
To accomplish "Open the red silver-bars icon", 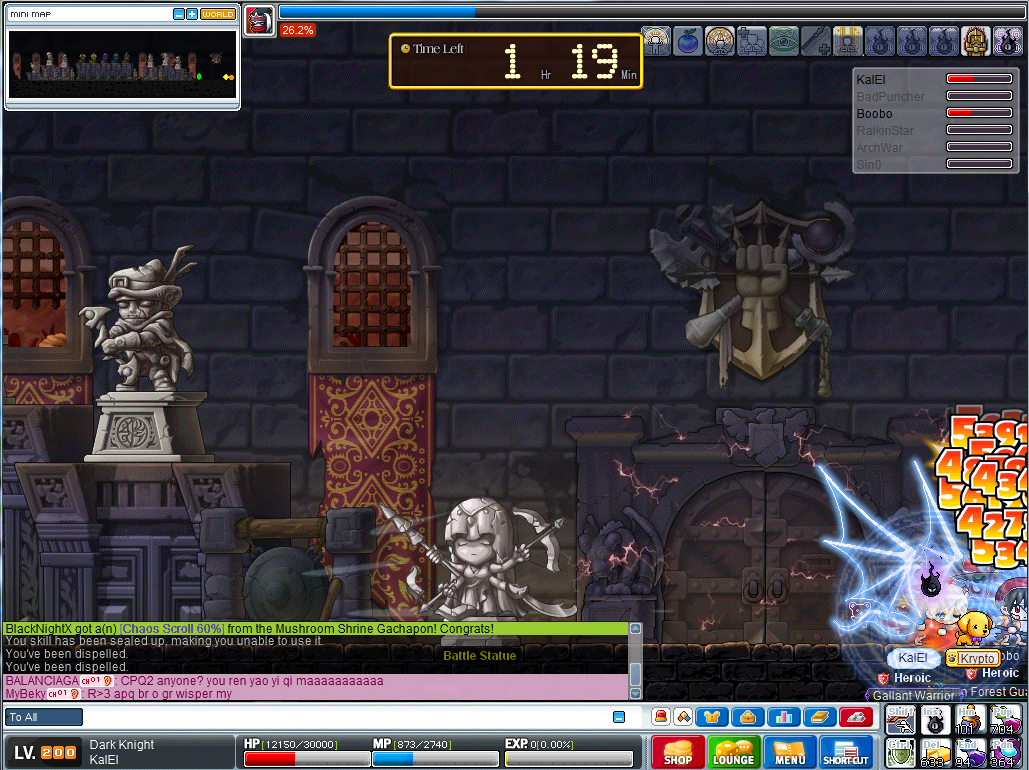I will [856, 717].
